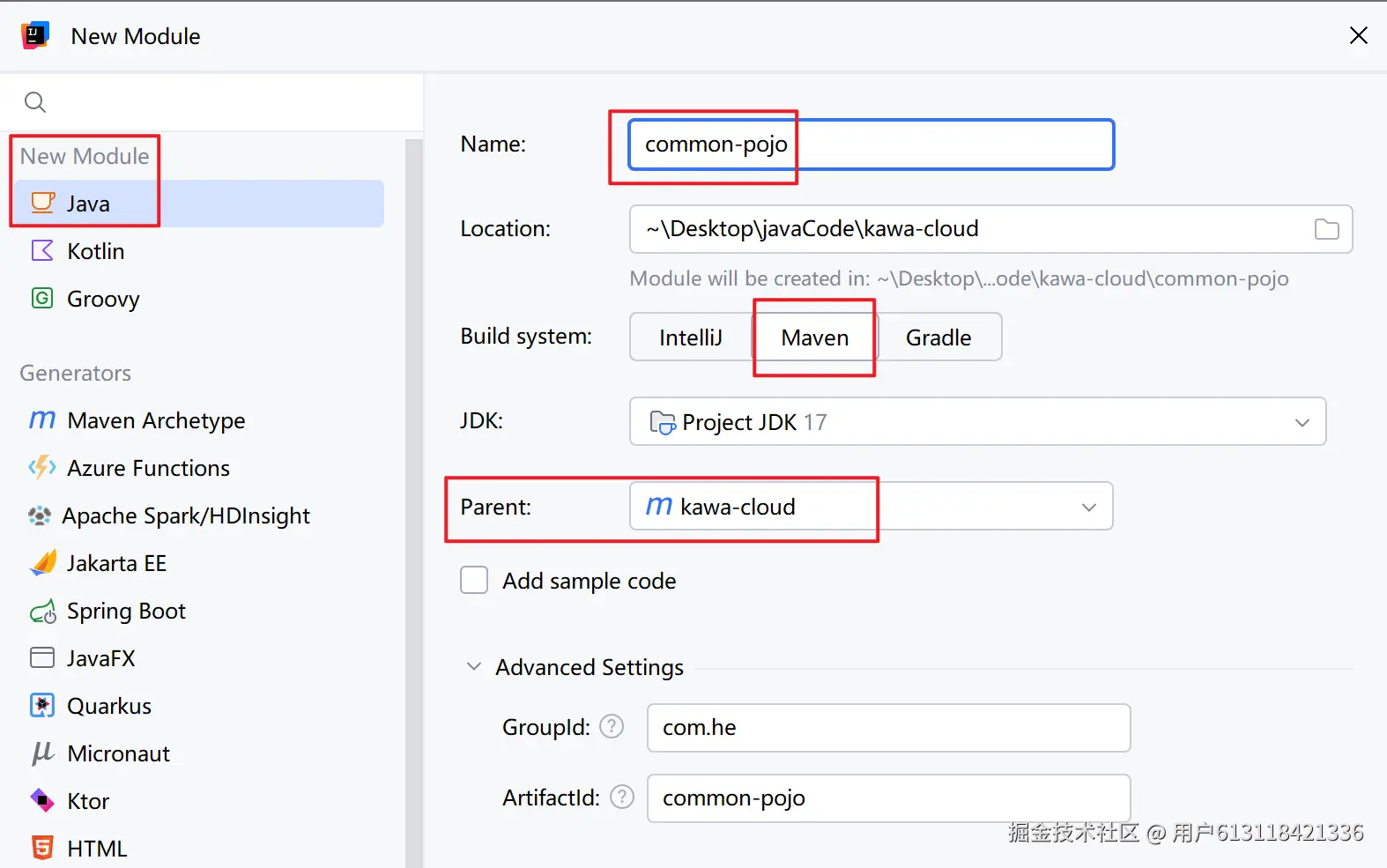Open the Parent kawa-cloud dropdown
This screenshot has width=1387, height=868.
click(x=1088, y=507)
